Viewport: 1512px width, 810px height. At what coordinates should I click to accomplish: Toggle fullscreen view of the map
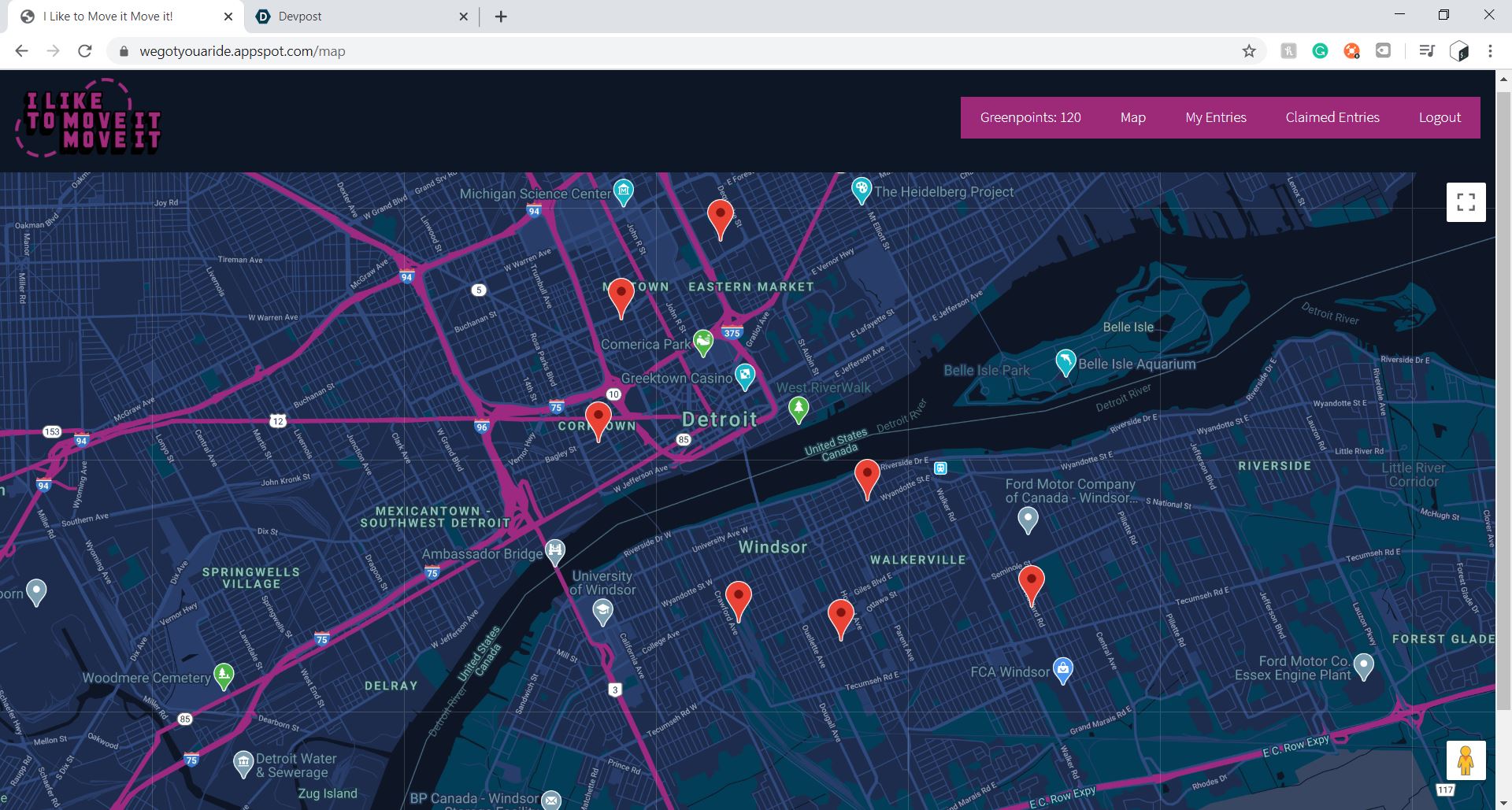[x=1466, y=202]
